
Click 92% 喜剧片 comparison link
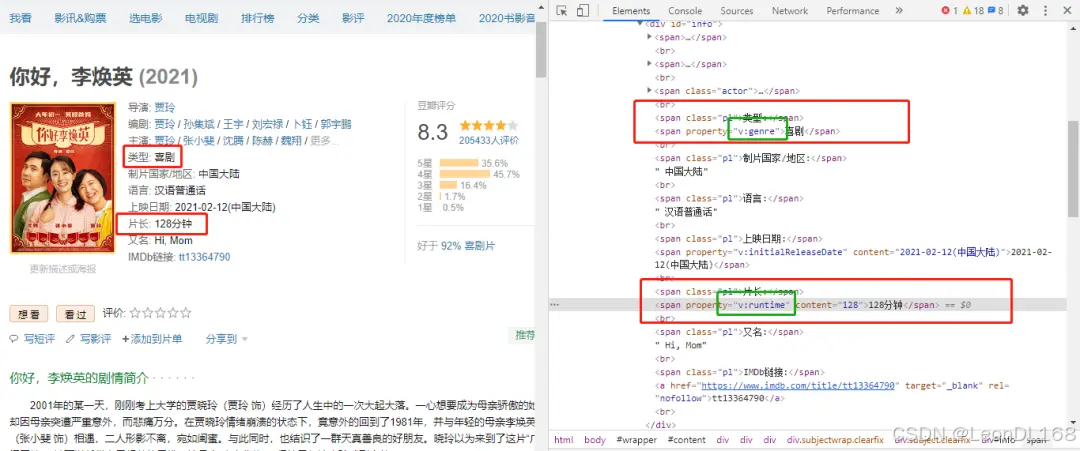point(468,246)
